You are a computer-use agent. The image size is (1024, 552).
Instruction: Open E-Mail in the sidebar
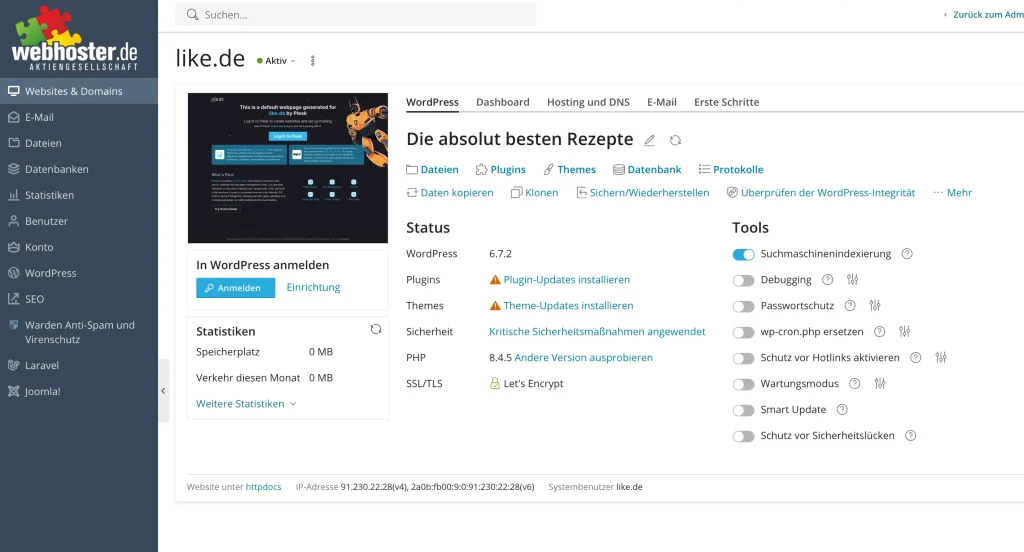[79, 118]
